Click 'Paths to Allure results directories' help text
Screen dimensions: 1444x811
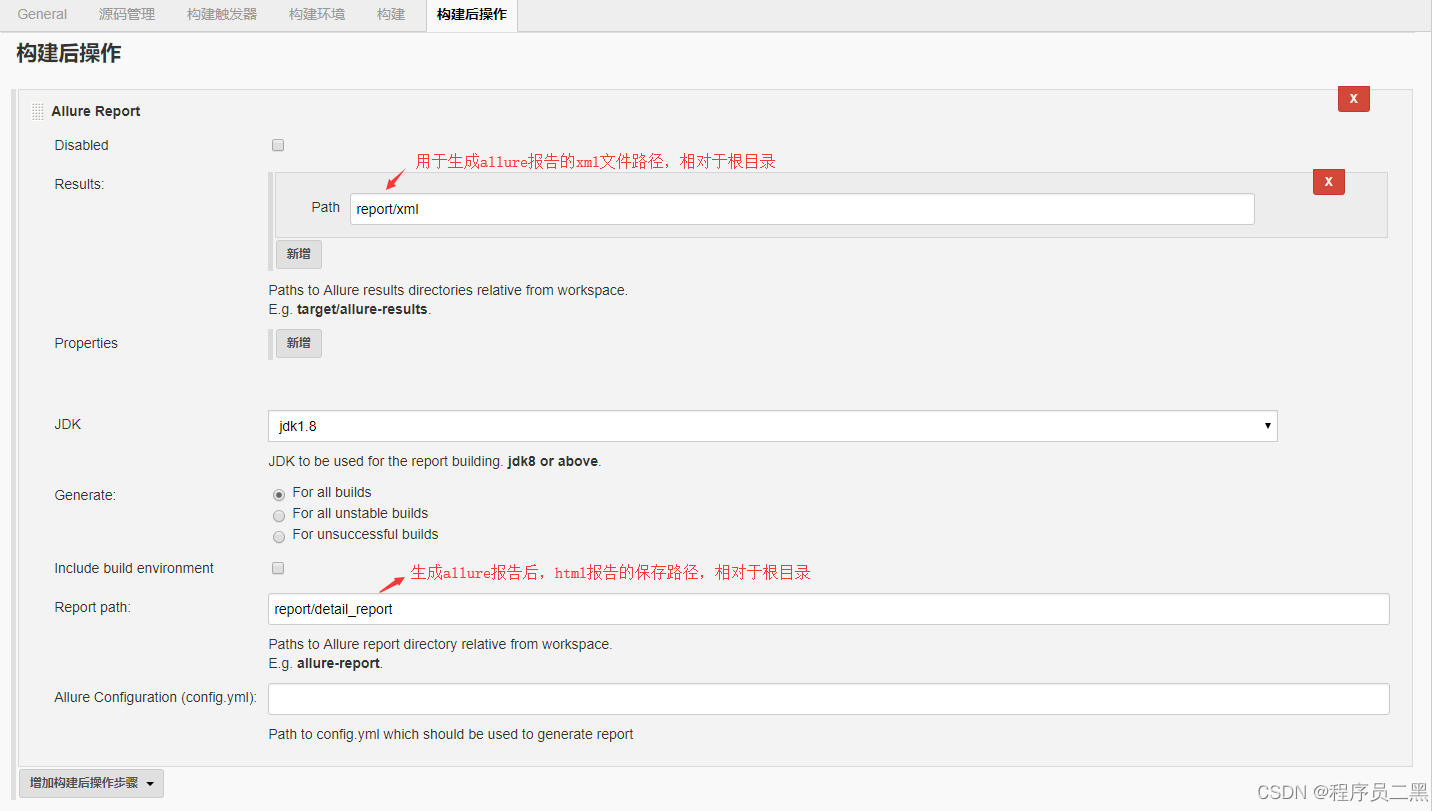click(448, 290)
